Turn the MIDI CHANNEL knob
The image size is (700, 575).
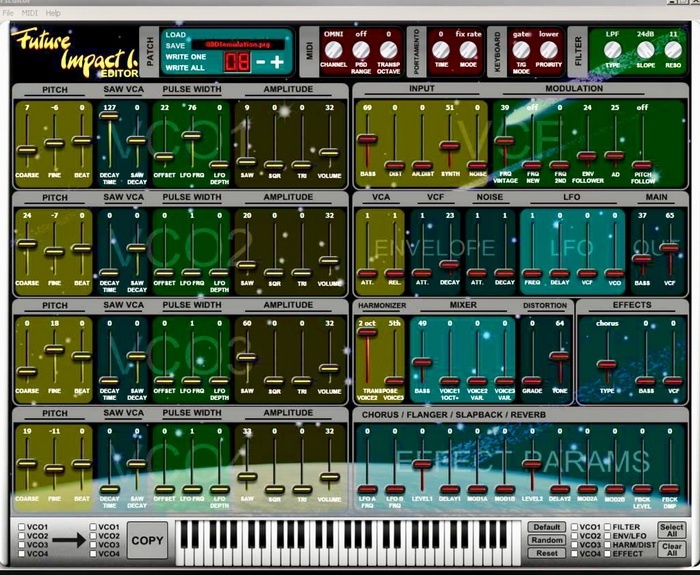pyautogui.click(x=333, y=50)
